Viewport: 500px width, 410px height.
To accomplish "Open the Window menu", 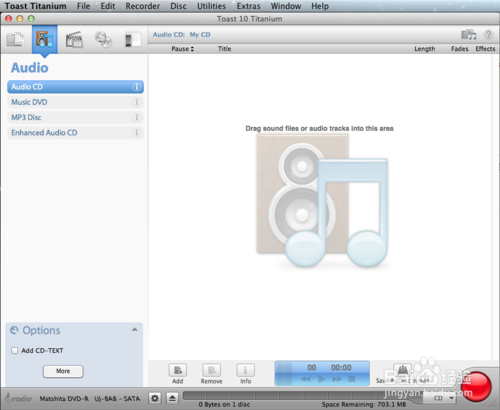I will pos(286,6).
